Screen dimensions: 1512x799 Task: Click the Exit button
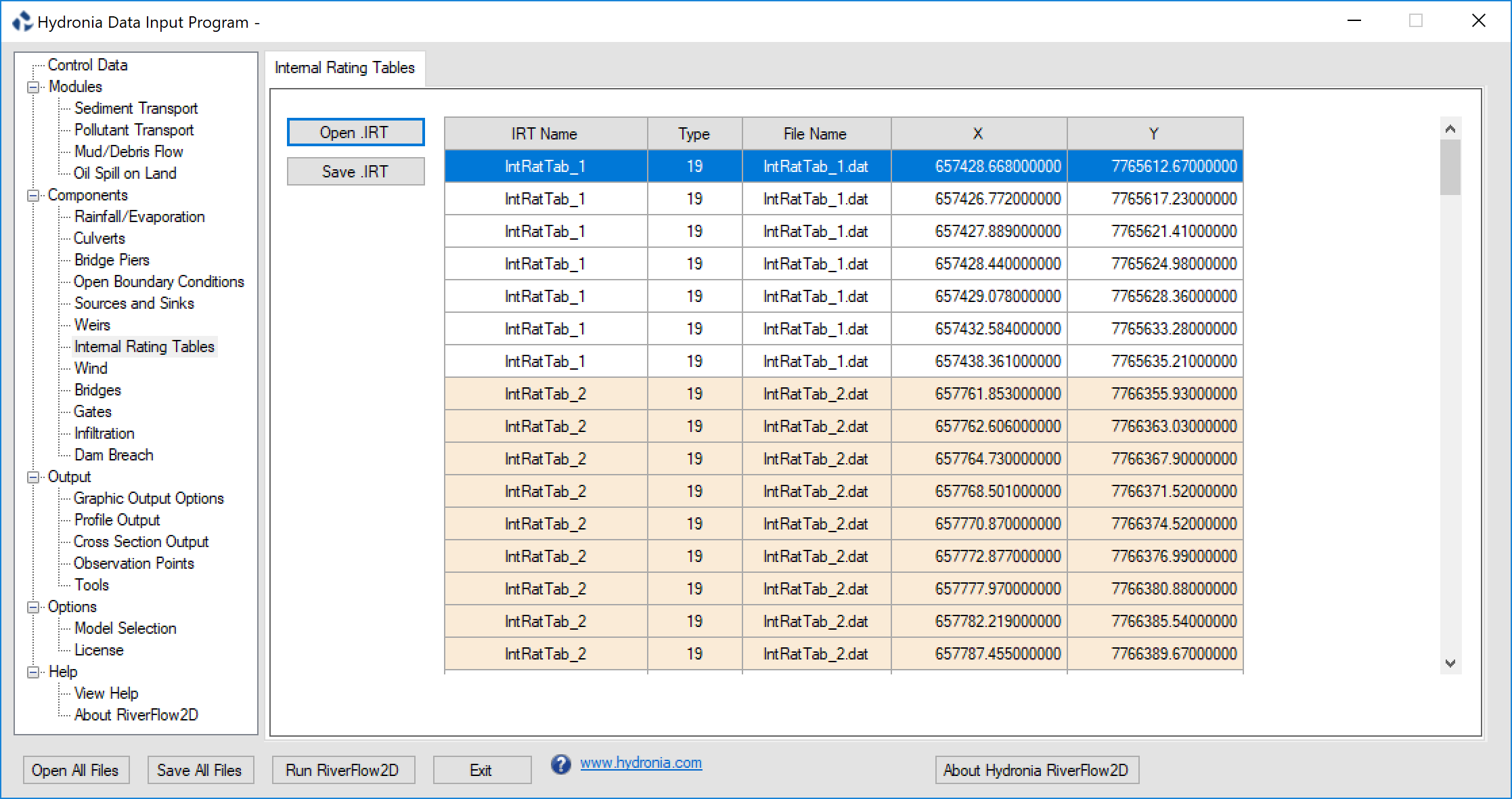(x=482, y=770)
